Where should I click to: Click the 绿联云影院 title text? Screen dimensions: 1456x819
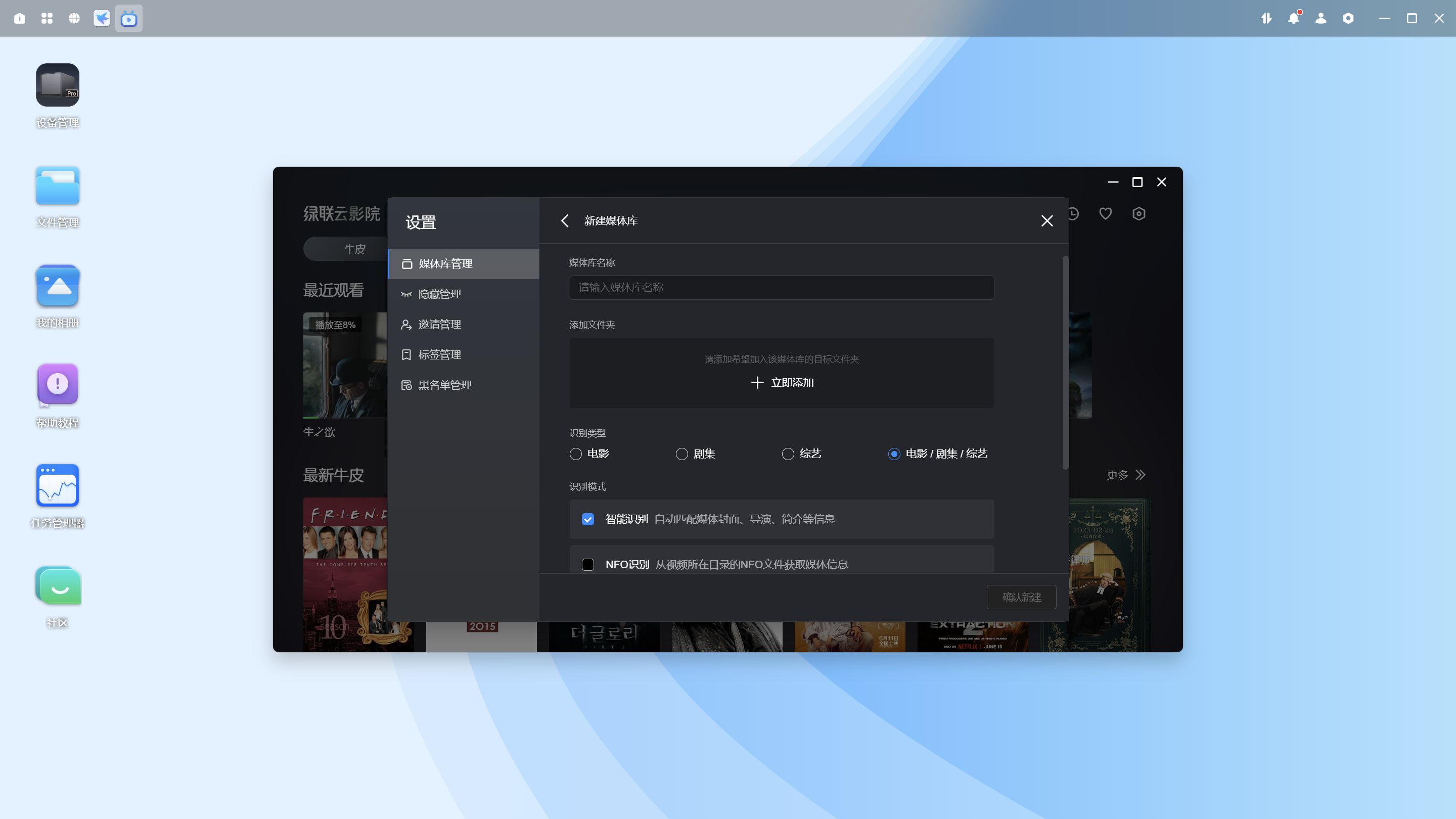[x=341, y=214]
